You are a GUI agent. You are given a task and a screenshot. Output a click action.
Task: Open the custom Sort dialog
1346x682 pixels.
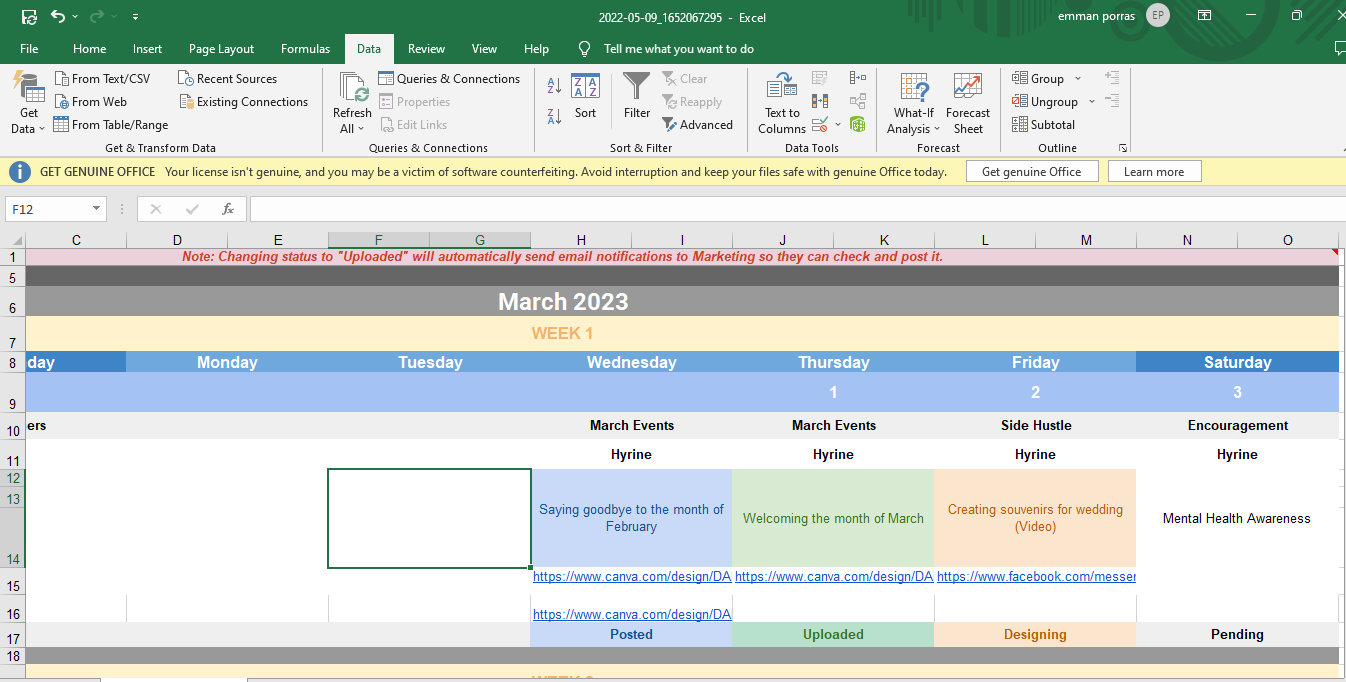tap(585, 95)
